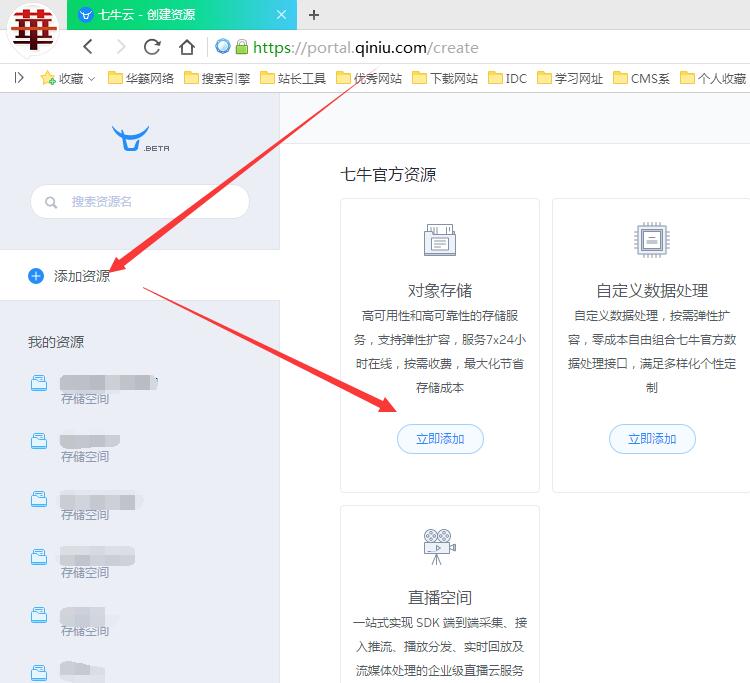Open the first 存储空间 bucket icon
This screenshot has height=683, width=750.
39,383
